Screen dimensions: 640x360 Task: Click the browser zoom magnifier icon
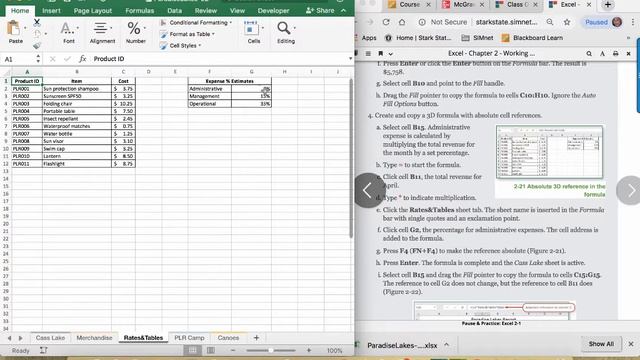click(x=550, y=22)
